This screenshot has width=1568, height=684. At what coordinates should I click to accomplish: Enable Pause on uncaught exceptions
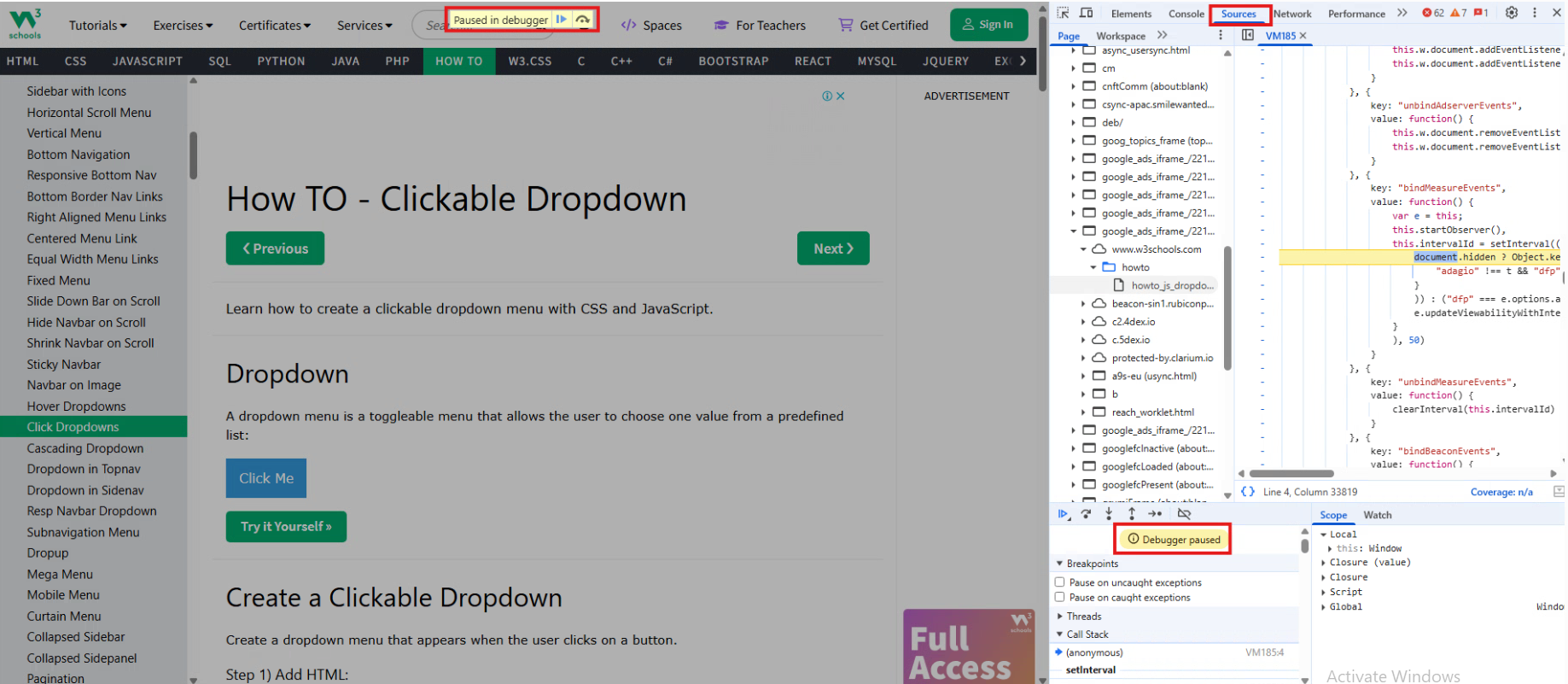(x=1060, y=582)
